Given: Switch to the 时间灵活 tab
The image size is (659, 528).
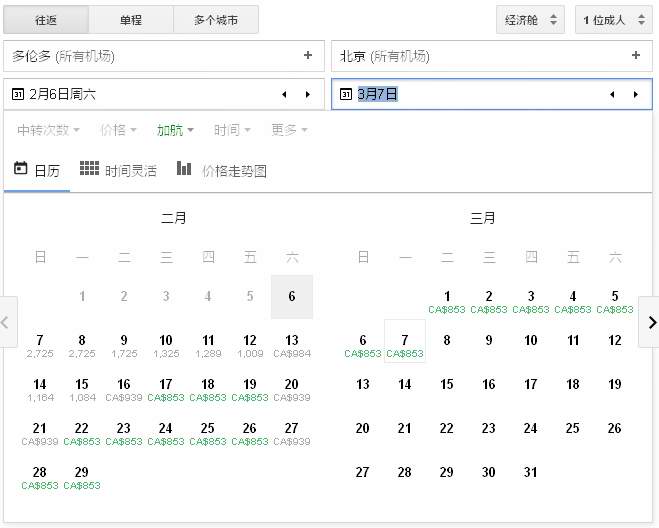Looking at the screenshot, I should 118,170.
